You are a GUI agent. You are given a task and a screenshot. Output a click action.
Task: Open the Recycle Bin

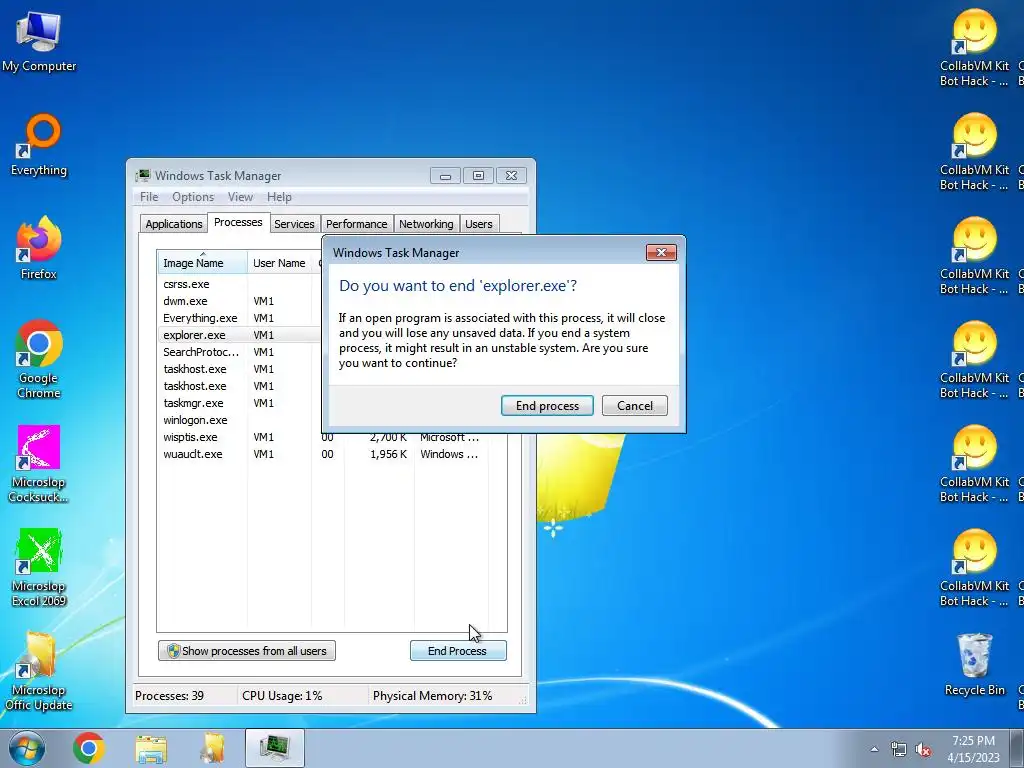coord(974,664)
